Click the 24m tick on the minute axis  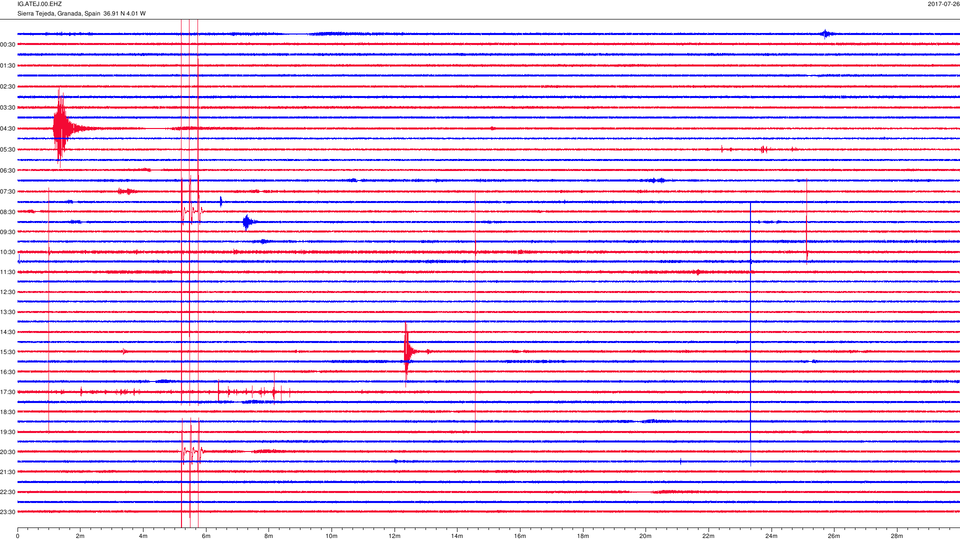click(771, 536)
